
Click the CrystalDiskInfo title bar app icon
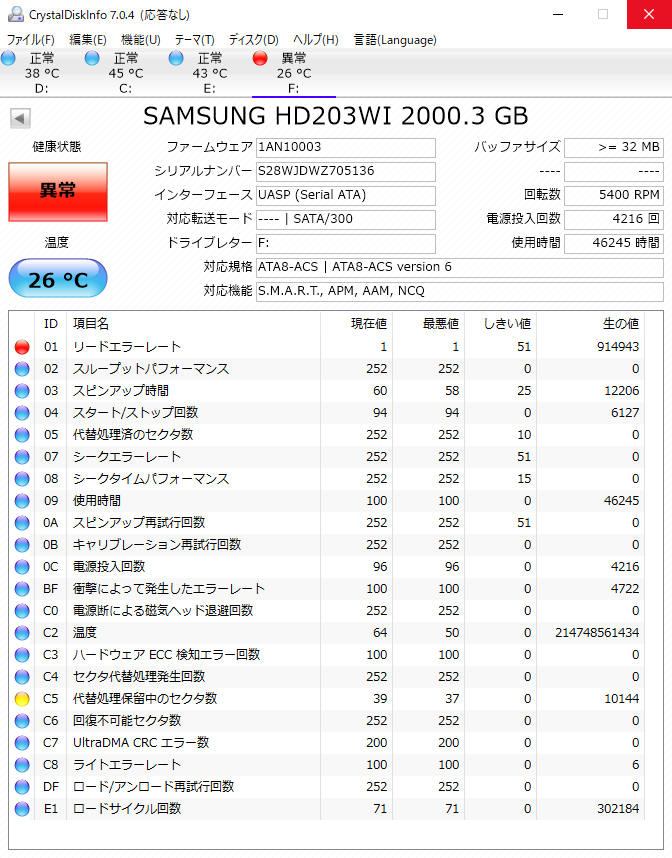[x=16, y=14]
